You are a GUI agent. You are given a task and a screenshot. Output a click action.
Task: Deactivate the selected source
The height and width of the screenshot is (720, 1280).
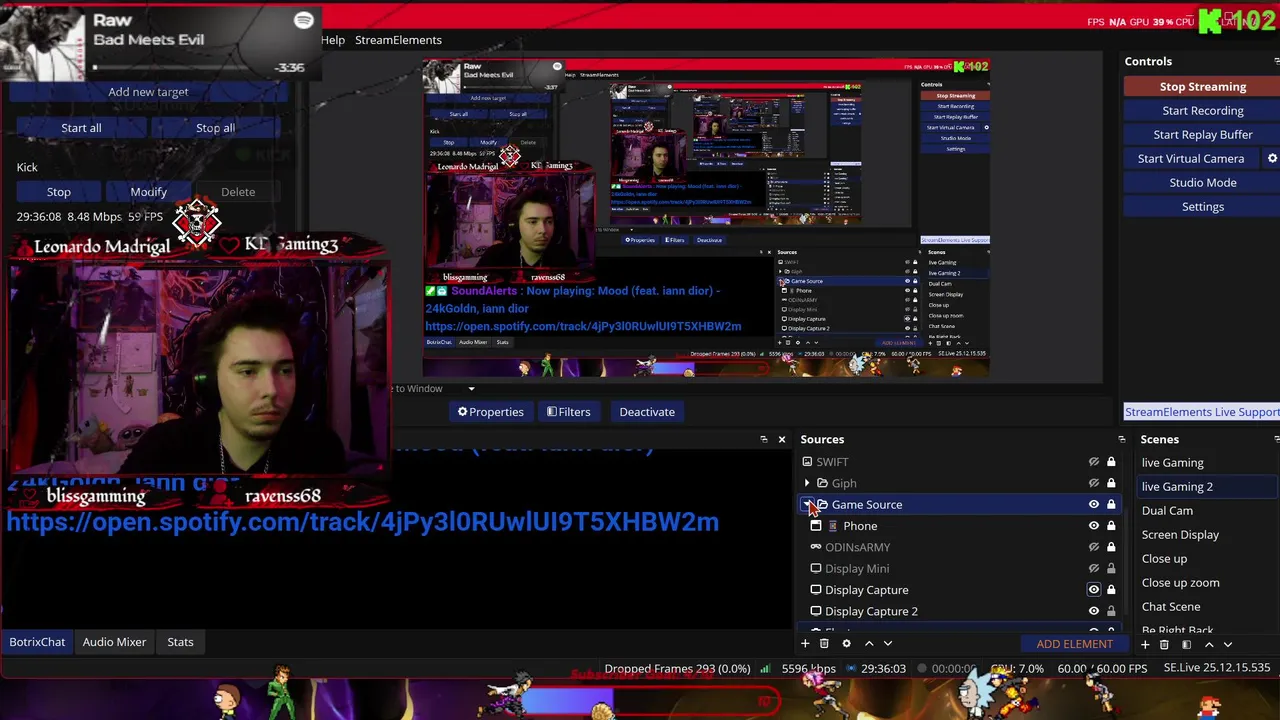(647, 412)
